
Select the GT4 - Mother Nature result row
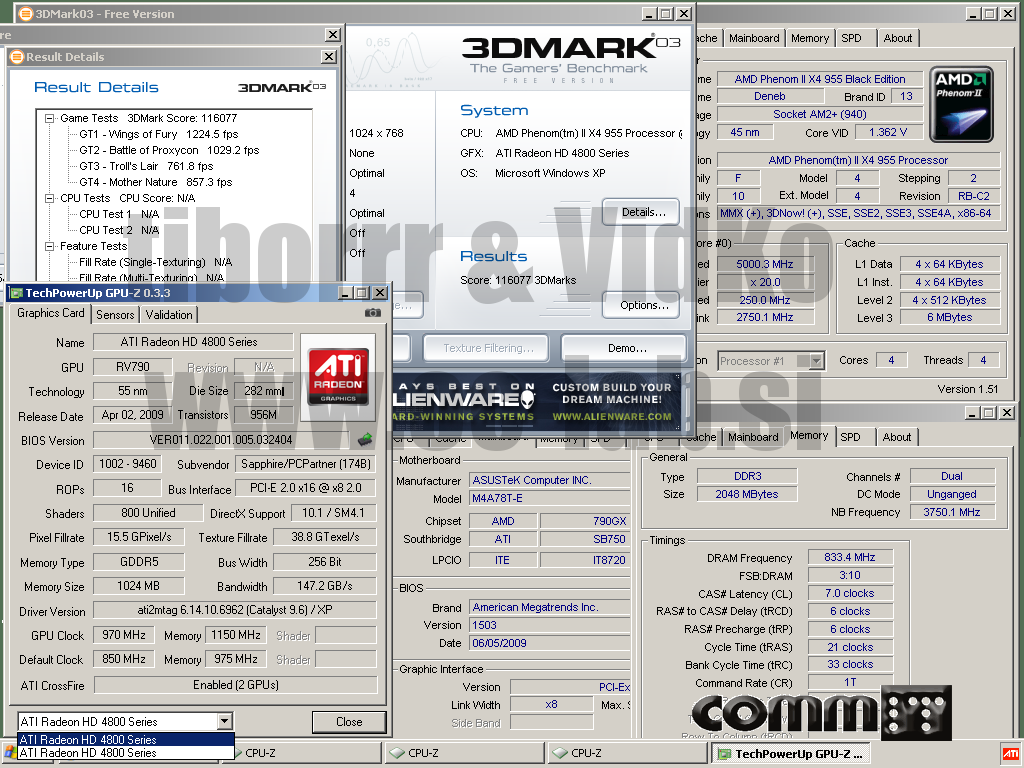(x=155, y=182)
